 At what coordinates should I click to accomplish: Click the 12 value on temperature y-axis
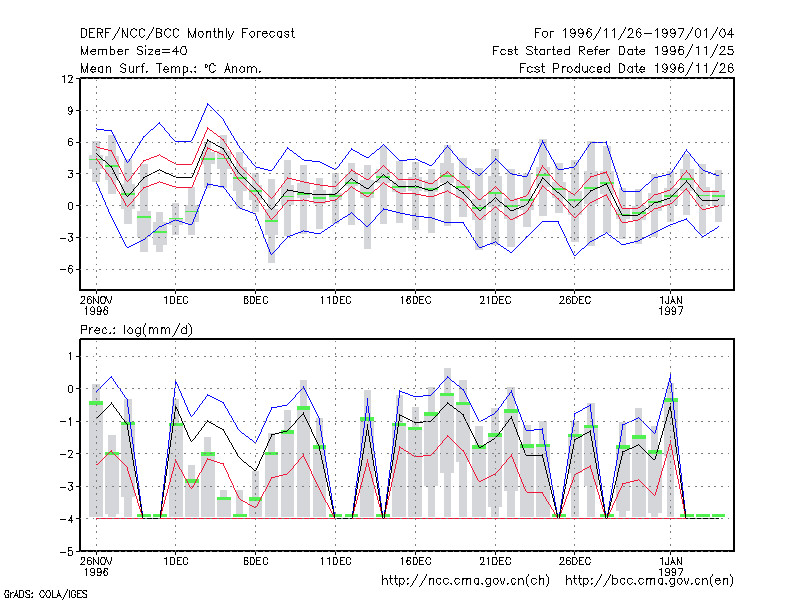point(67,79)
